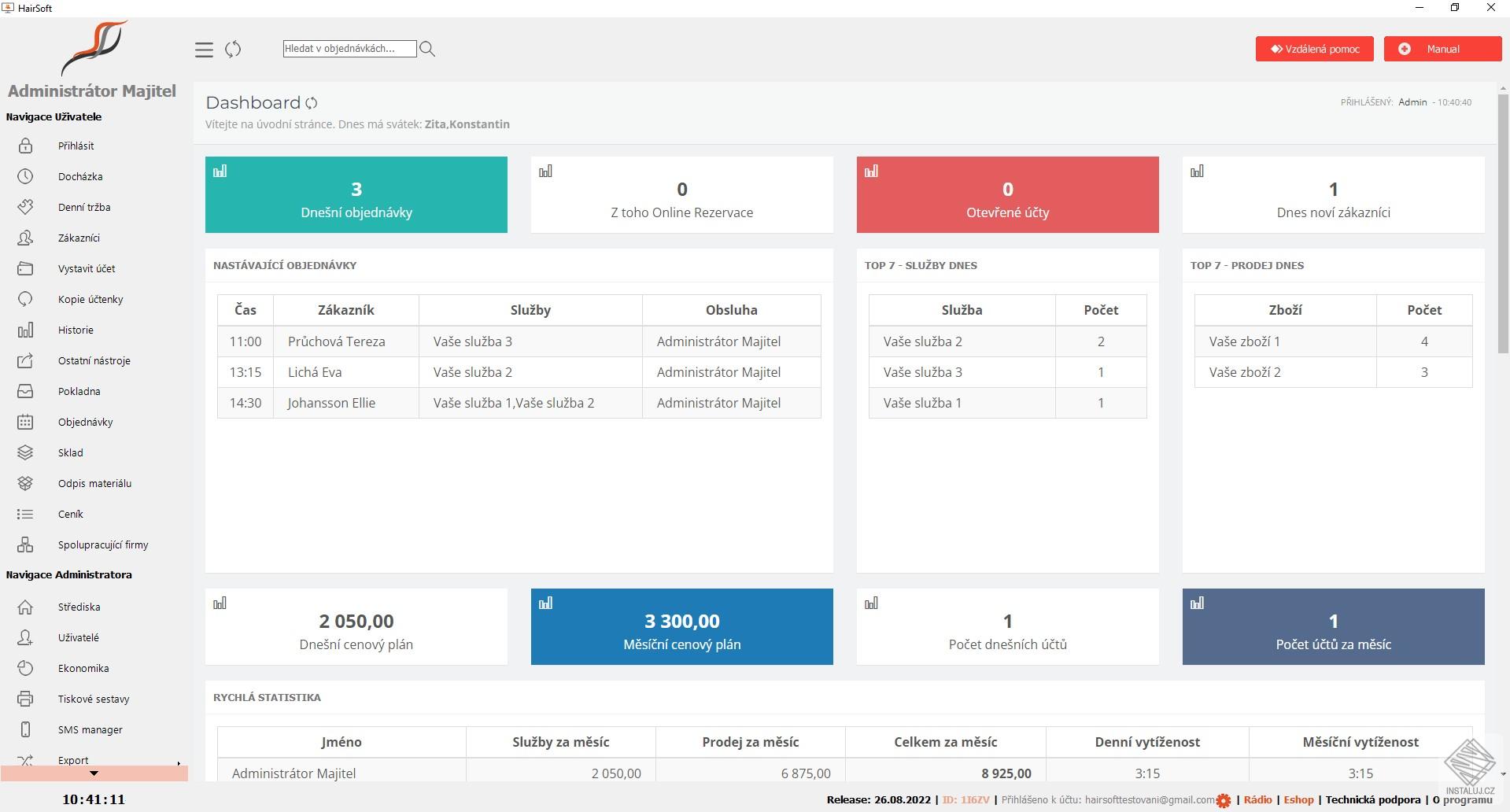This screenshot has width=1510, height=812.
Task: Open the Eshop link
Action: coord(1299,799)
